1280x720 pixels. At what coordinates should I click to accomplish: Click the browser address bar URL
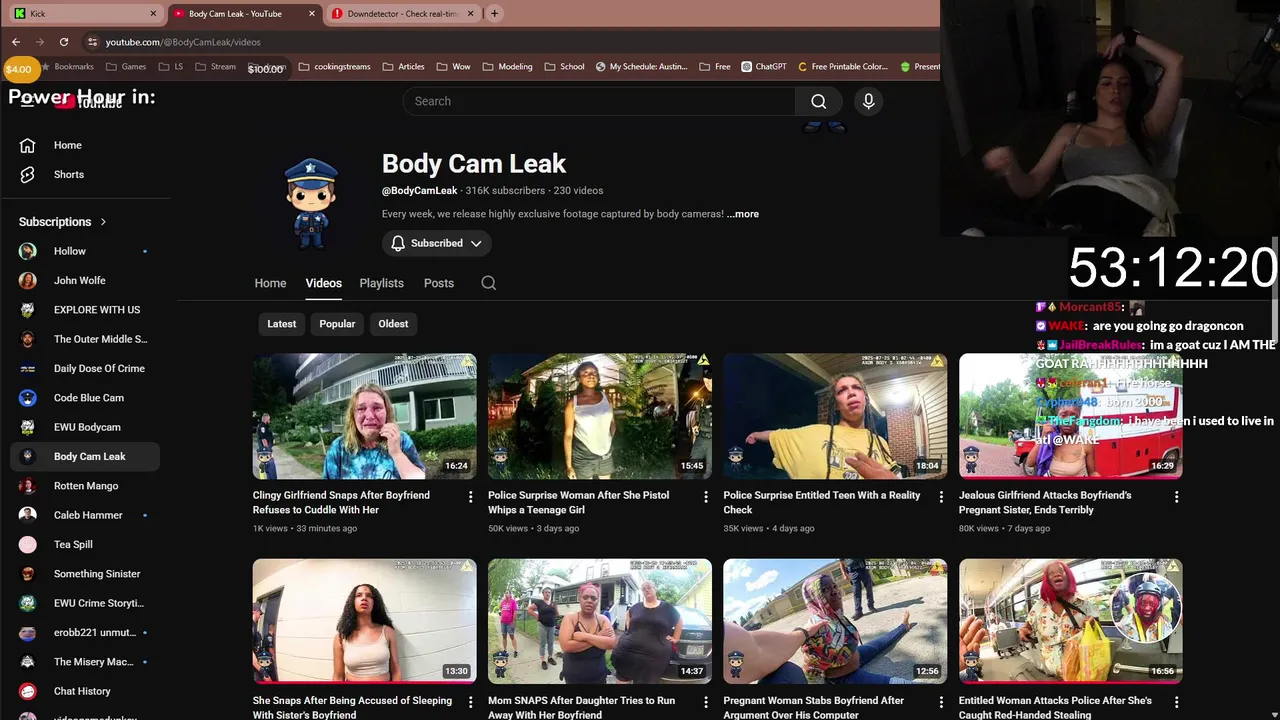pos(183,42)
